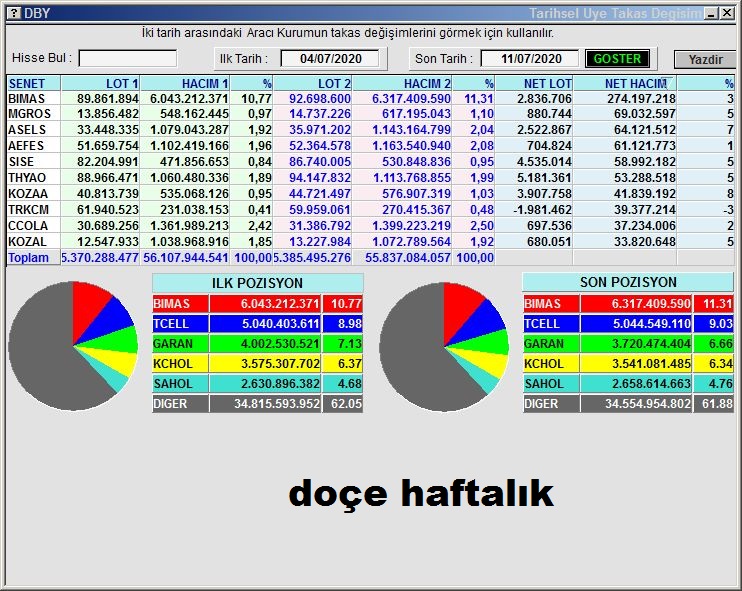
Task: Click the Yazdir print button
Action: point(705,60)
